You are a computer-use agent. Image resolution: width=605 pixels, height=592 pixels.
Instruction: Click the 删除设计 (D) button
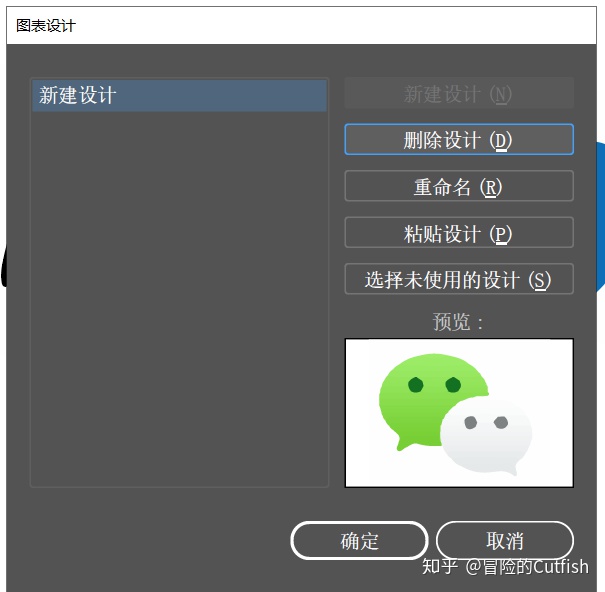[x=459, y=139]
